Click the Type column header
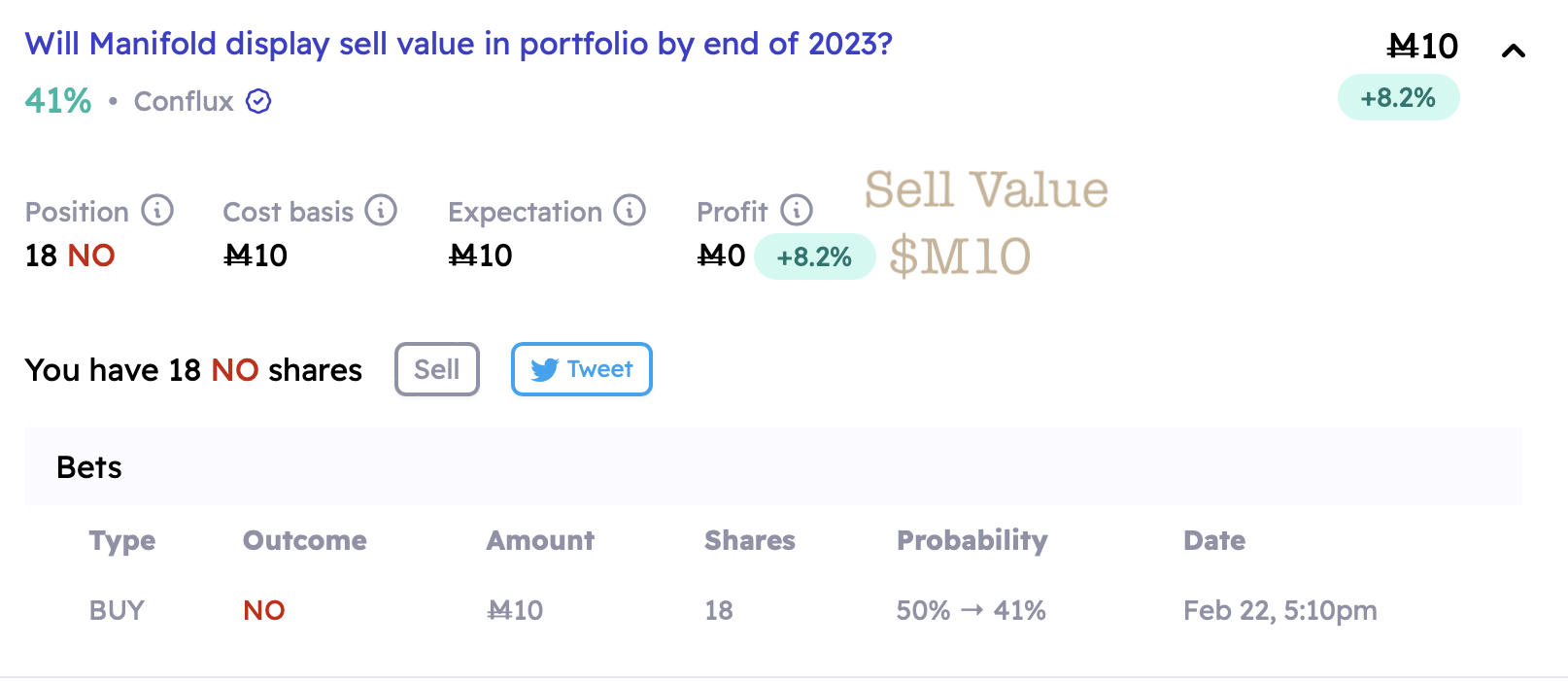This screenshot has width=1568, height=682. pyautogui.click(x=122, y=540)
